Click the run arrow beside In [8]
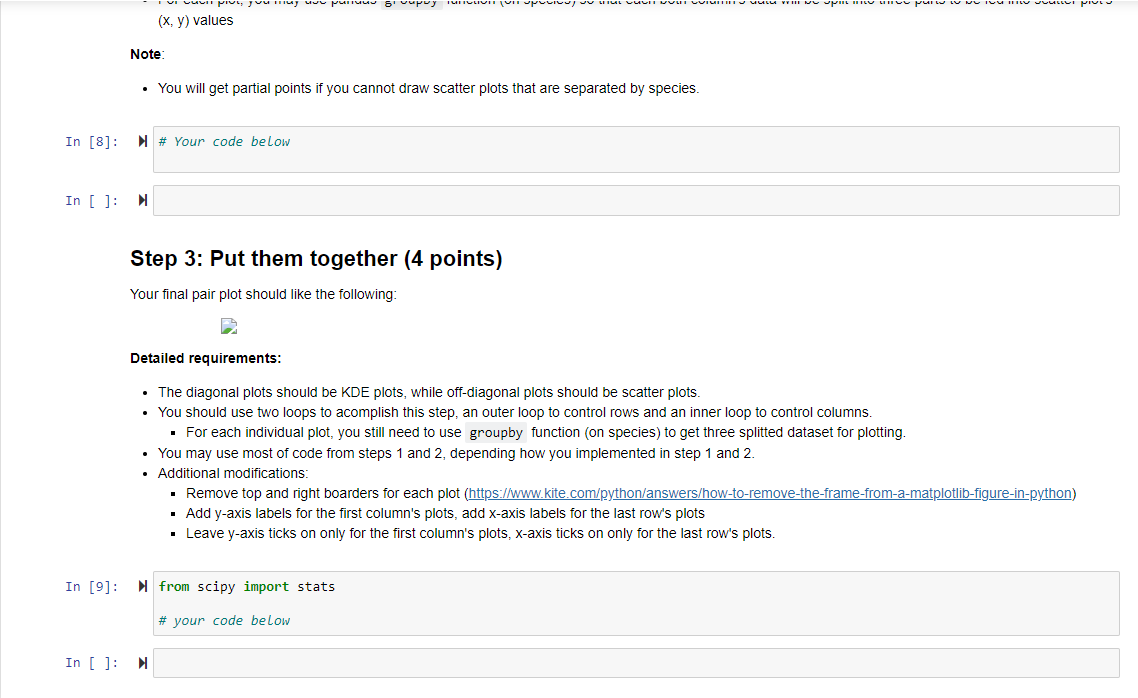Image resolution: width=1138 pixels, height=698 pixels. [x=143, y=141]
